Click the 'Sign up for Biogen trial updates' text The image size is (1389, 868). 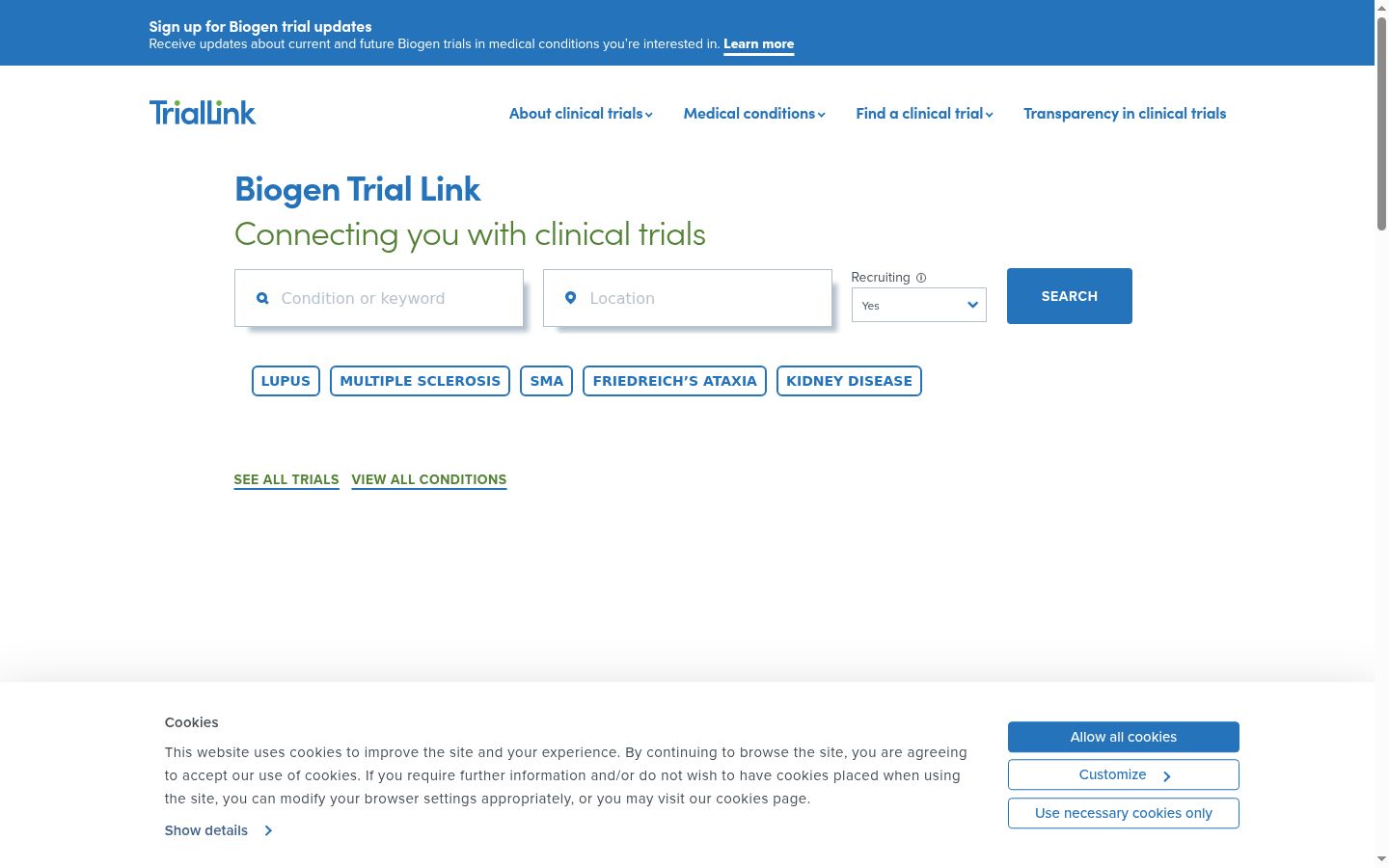260,26
